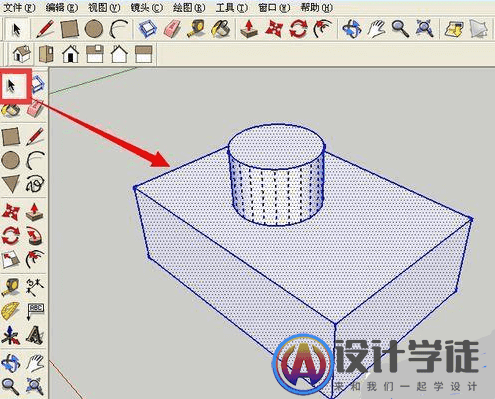Image resolution: width=495 pixels, height=399 pixels.
Task: Activate the Axes tool
Action: tap(11, 335)
